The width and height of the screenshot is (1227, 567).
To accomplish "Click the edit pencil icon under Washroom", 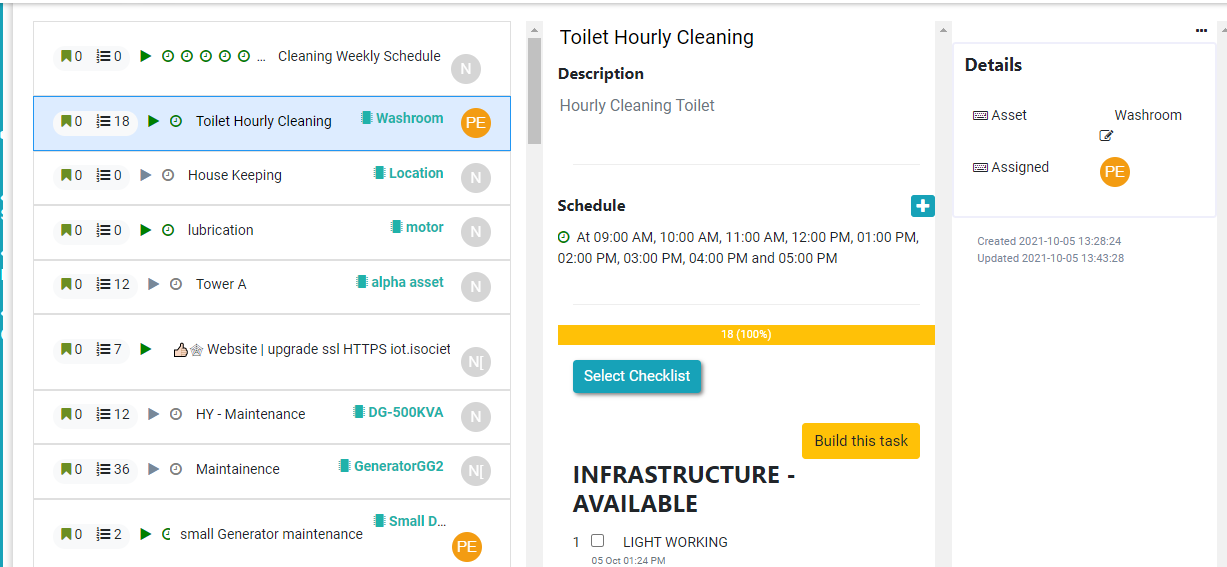I will pos(1106,136).
